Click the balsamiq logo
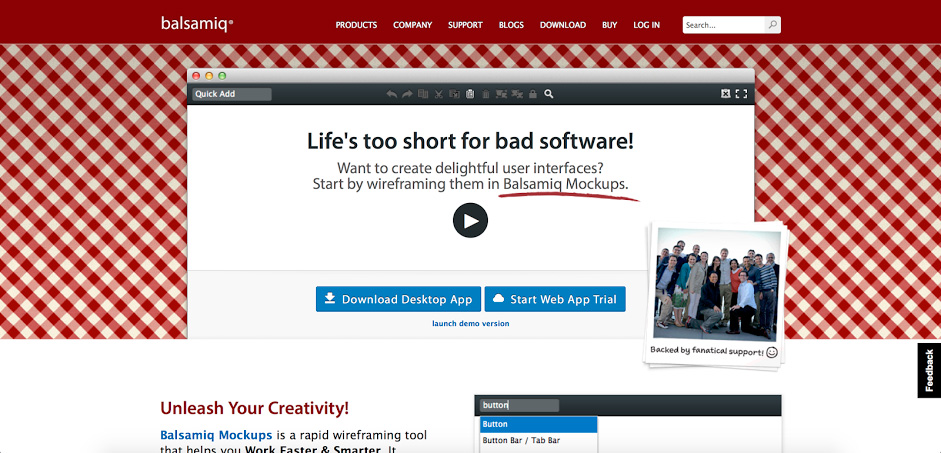Image resolution: width=941 pixels, height=453 pixels. point(197,23)
